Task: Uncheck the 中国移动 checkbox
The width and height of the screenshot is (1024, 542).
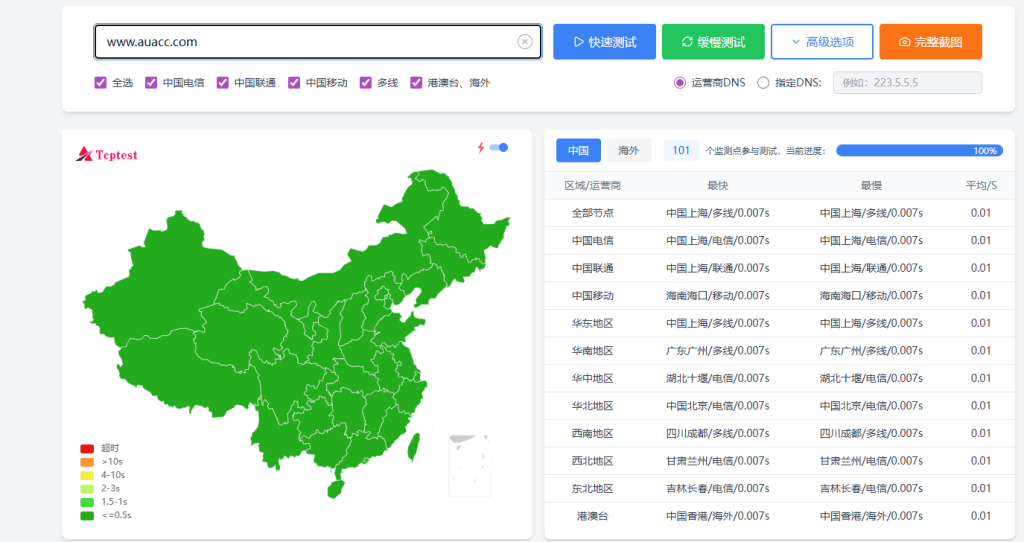Action: 294,82
